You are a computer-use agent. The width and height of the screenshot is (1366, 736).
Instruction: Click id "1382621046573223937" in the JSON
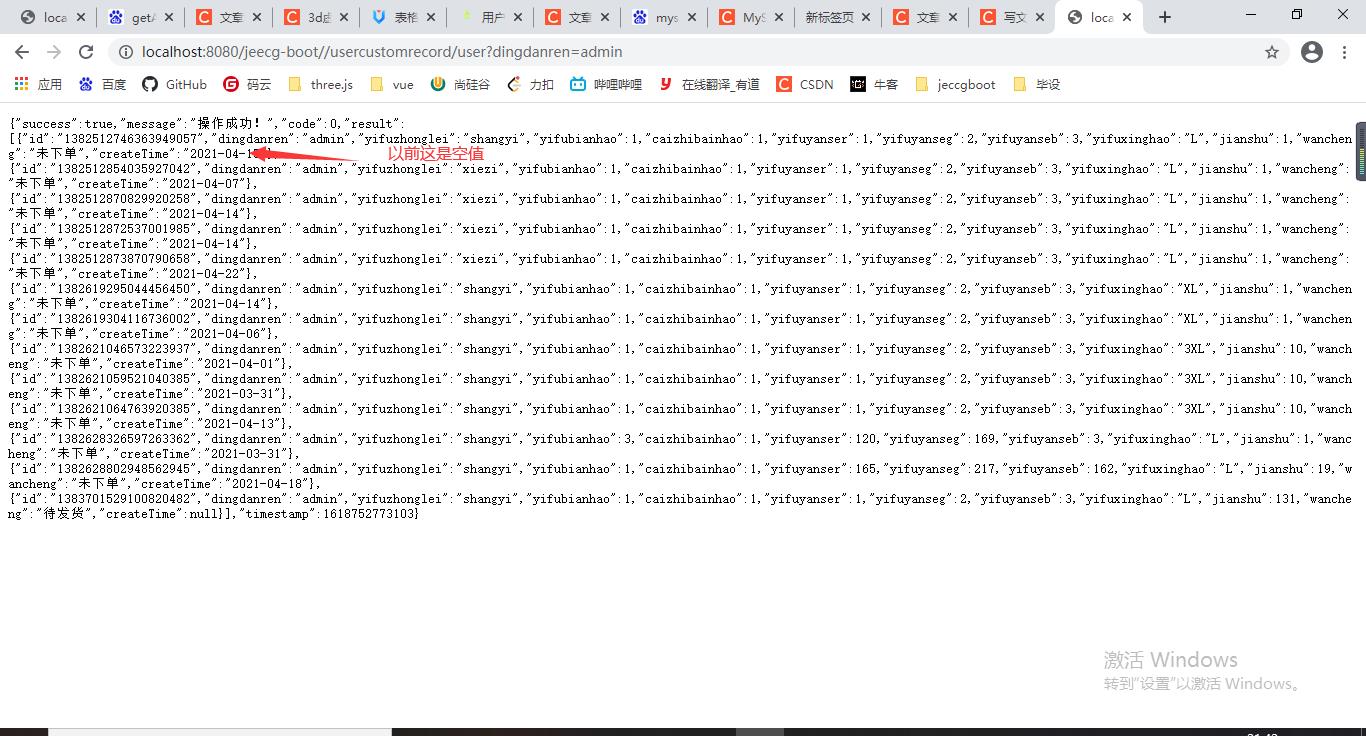pyautogui.click(x=123, y=349)
